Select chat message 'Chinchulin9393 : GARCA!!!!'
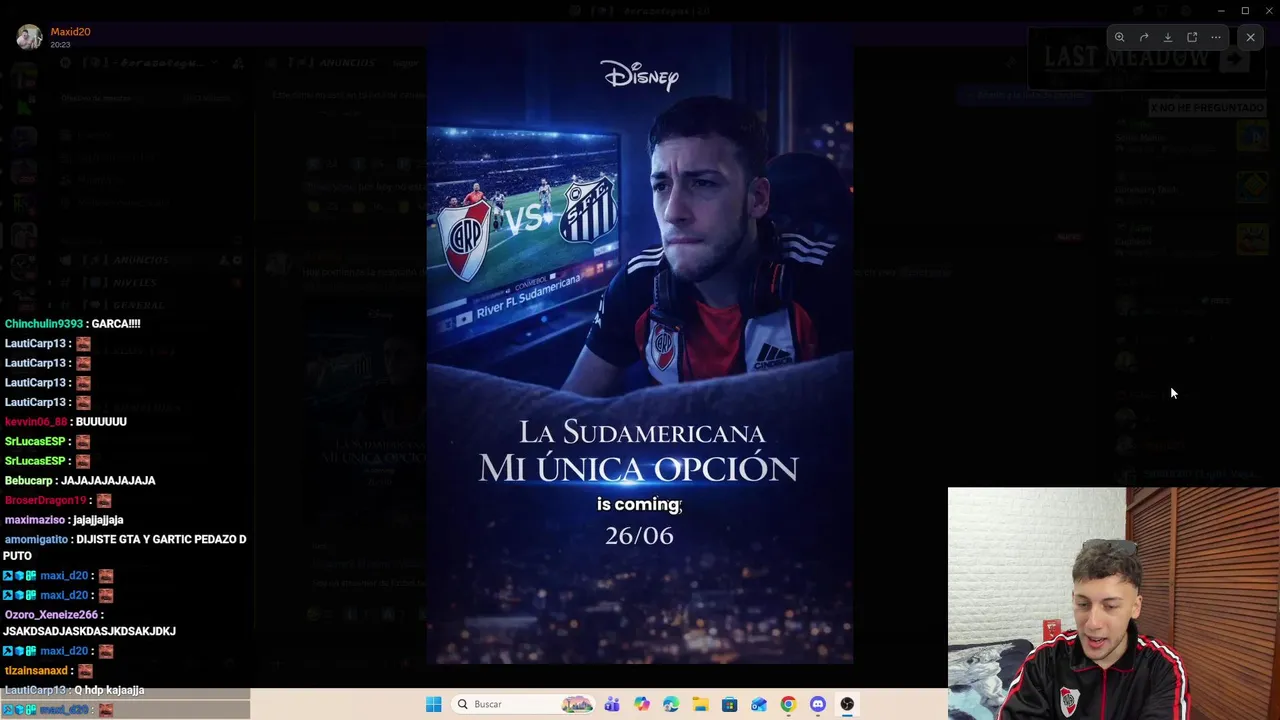This screenshot has height=720, width=1280. [x=73, y=324]
